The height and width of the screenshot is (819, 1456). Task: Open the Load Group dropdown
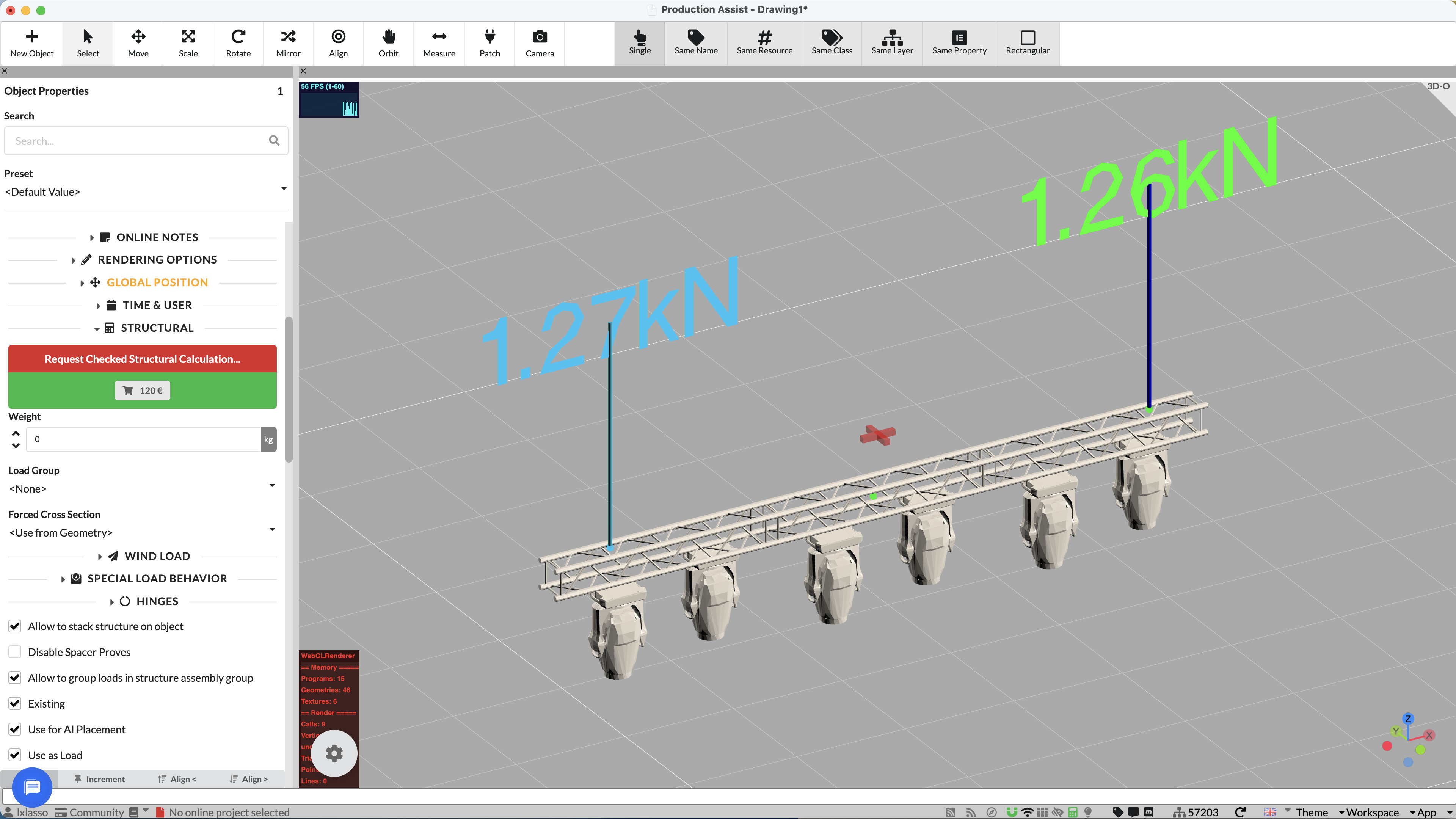142,488
